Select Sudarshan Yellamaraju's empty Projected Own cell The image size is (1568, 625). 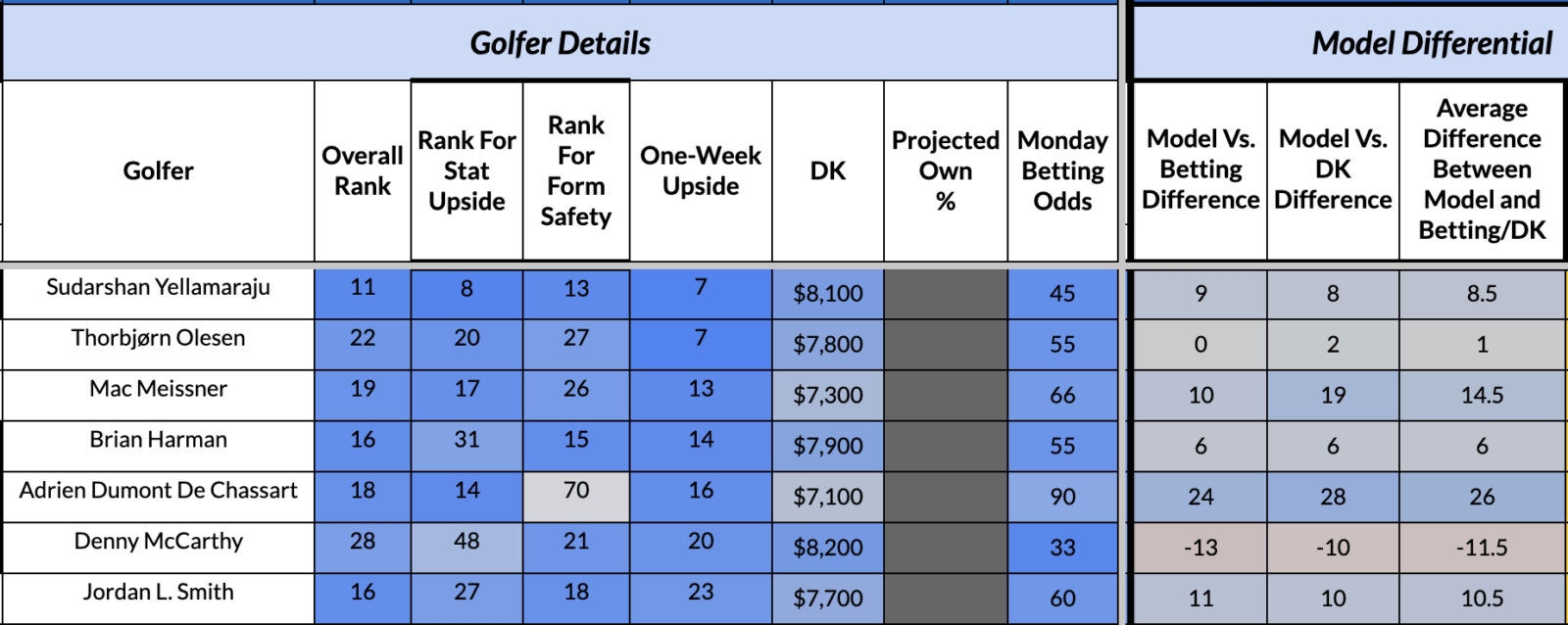tap(945, 294)
